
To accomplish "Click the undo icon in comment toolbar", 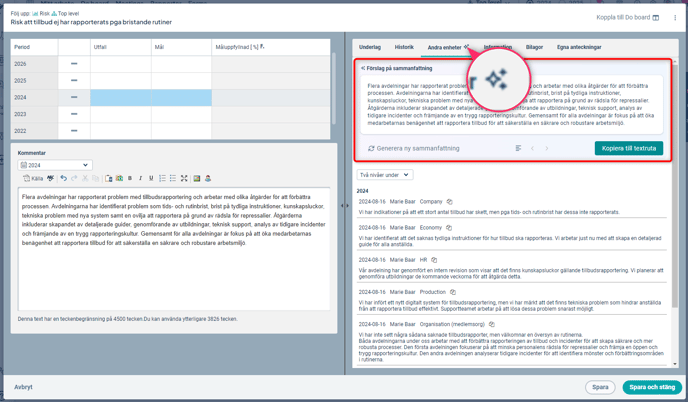I will (63, 179).
